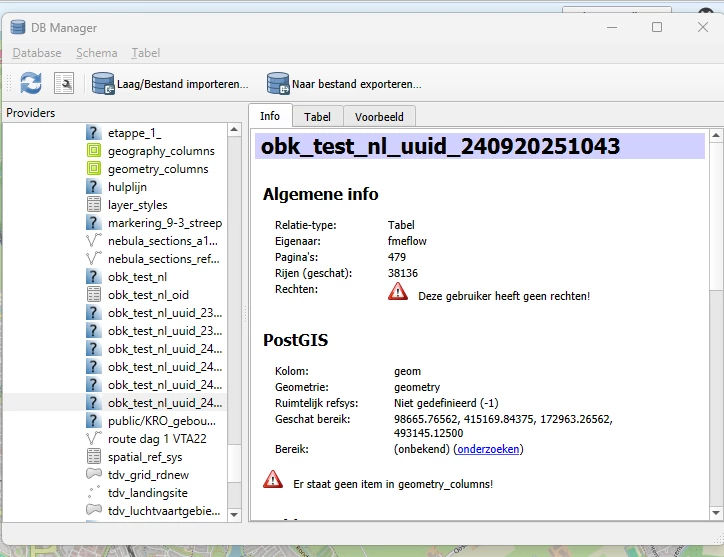This screenshot has width=724, height=557.
Task: Select tdv_luchtvaartgebie polygon layer
Action: (164, 511)
